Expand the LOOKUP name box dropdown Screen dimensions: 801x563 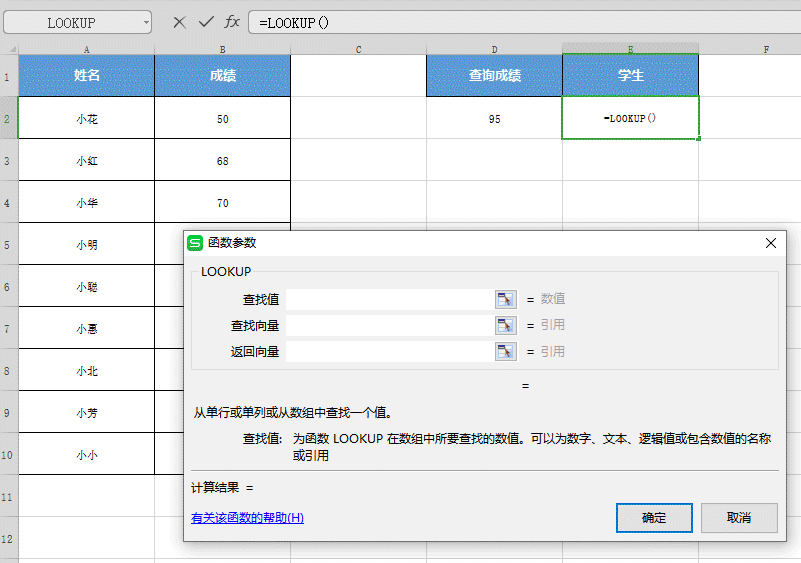pos(146,22)
